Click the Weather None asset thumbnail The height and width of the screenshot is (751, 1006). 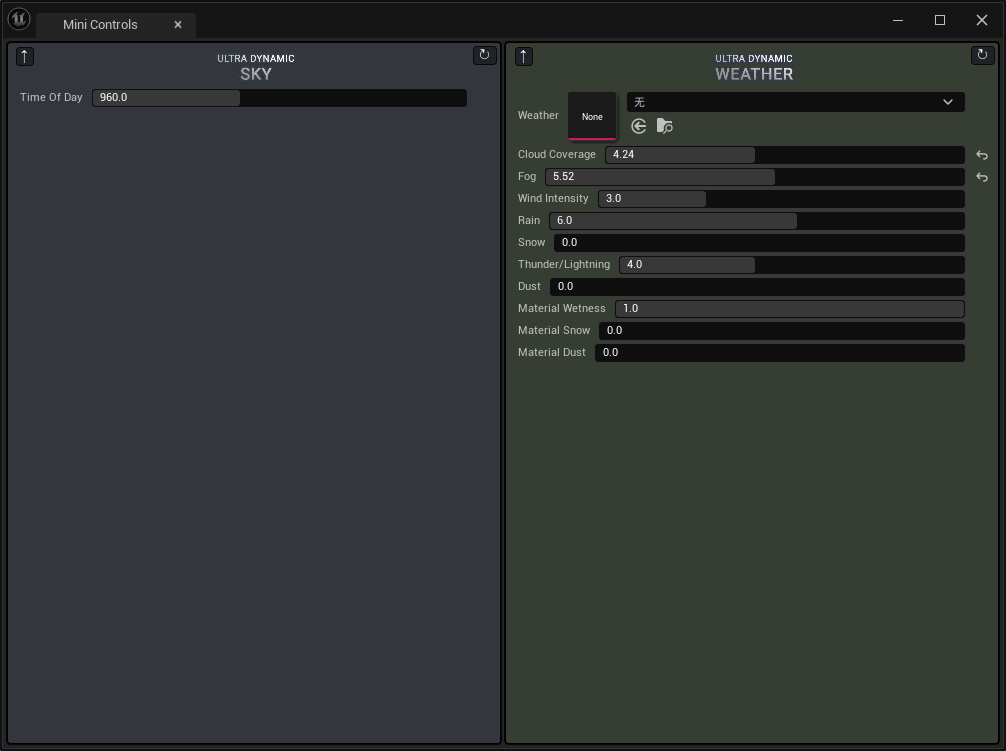pos(592,116)
